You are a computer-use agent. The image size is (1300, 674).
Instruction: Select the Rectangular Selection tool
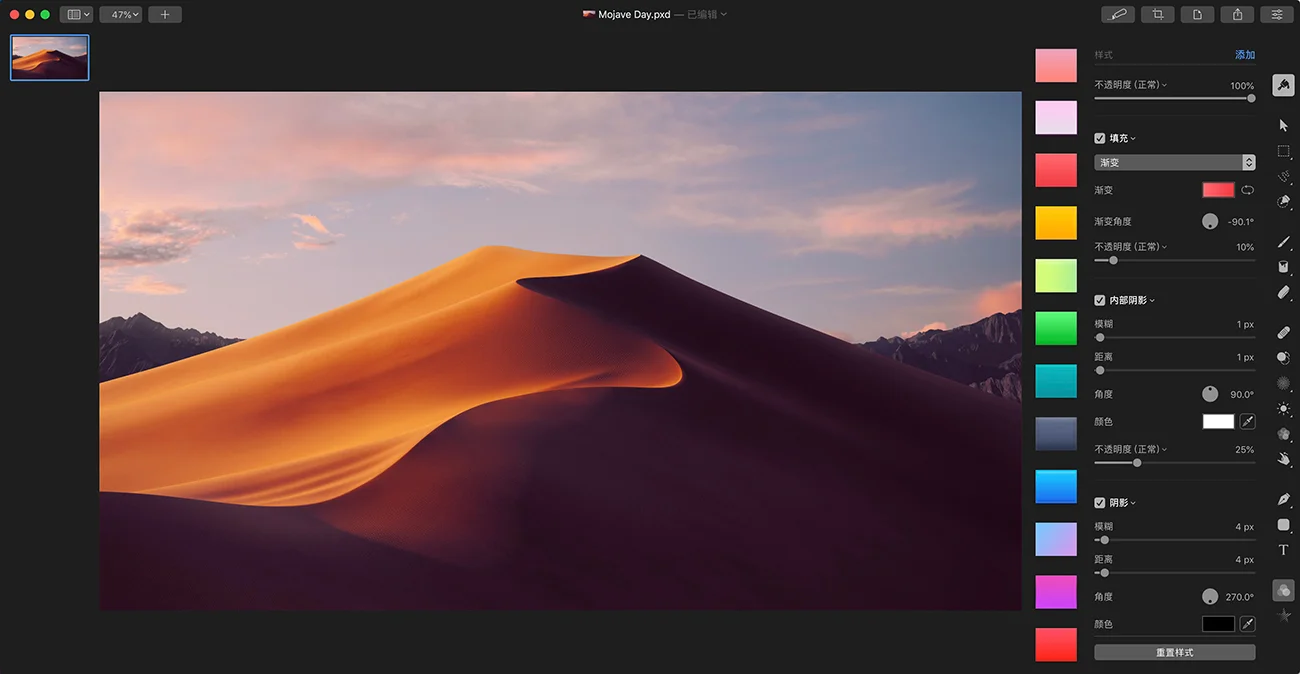pyautogui.click(x=1284, y=151)
